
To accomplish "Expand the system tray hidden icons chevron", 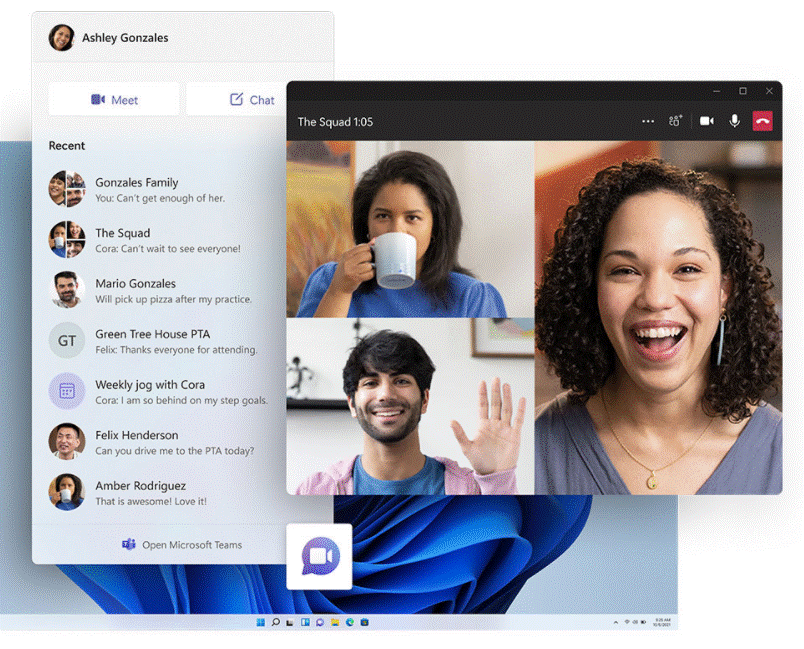I will pyautogui.click(x=615, y=622).
